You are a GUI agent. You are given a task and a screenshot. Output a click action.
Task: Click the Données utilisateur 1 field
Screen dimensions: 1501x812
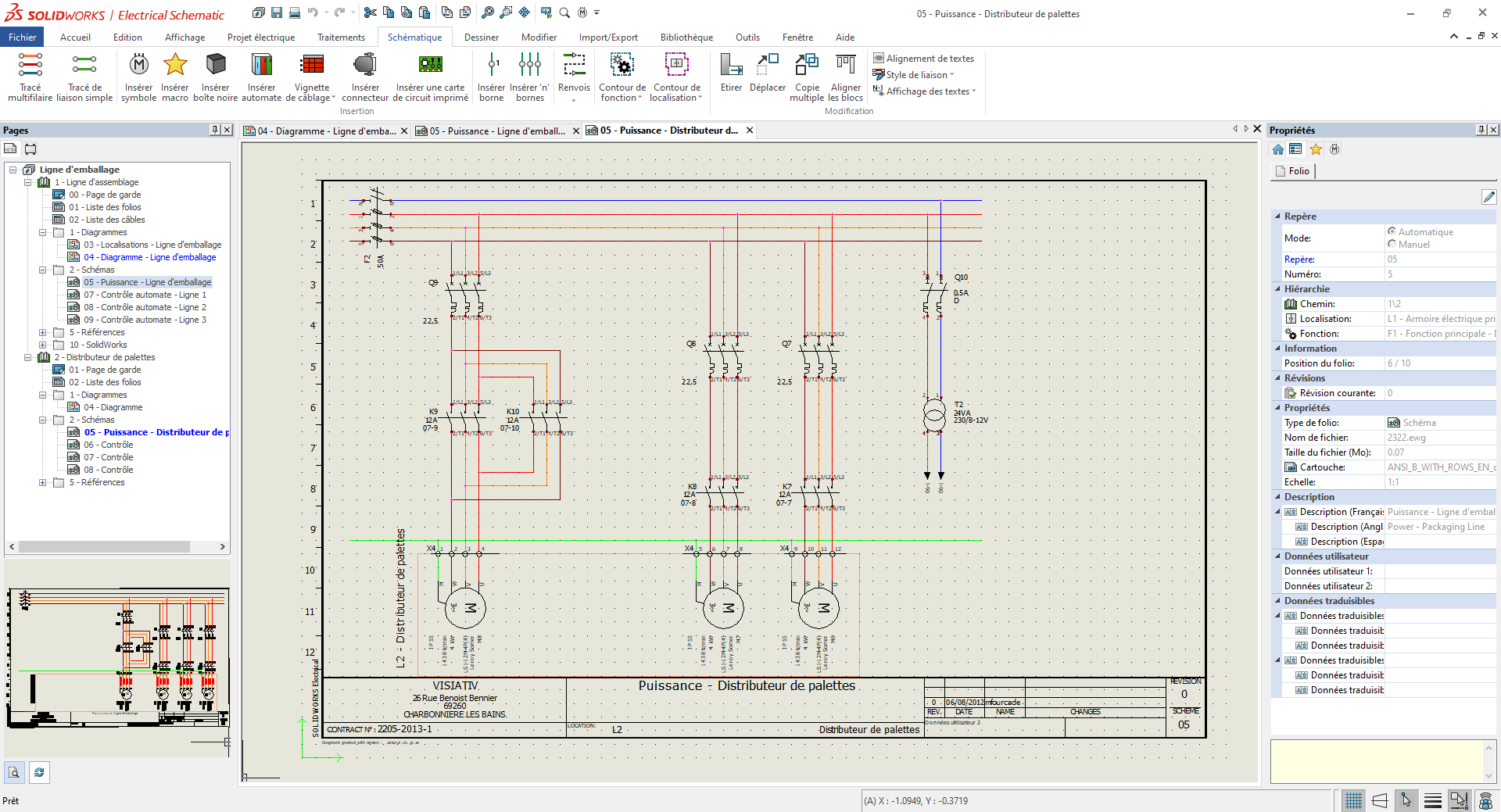tap(1440, 571)
